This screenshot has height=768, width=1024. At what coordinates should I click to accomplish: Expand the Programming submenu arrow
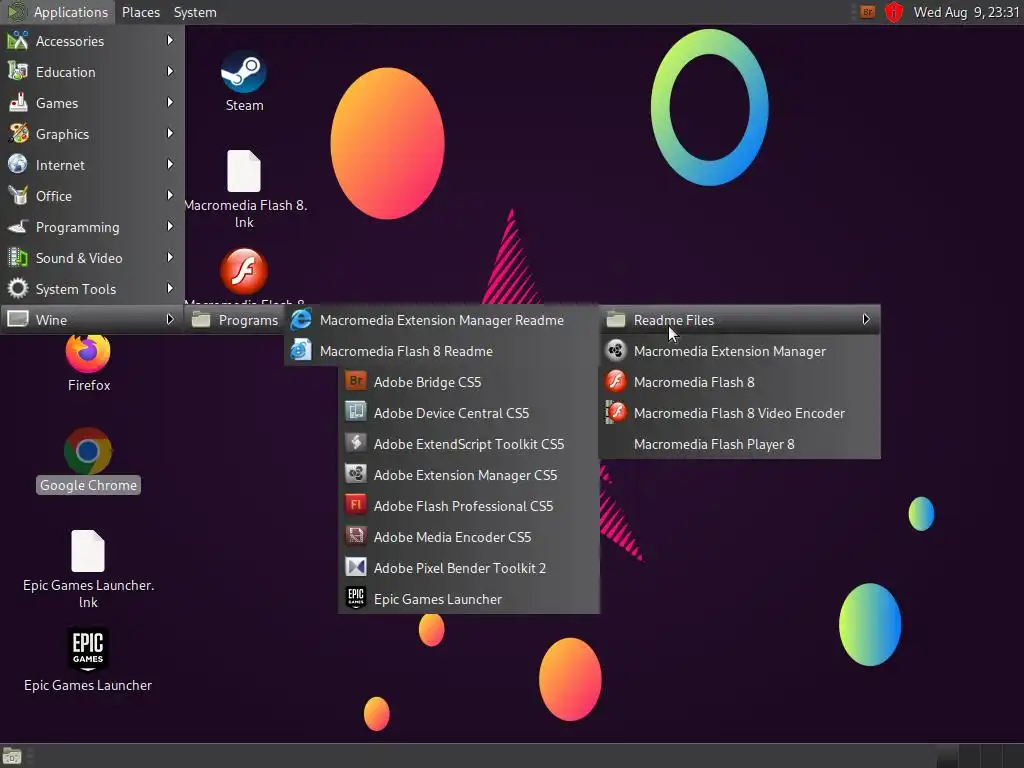pos(170,227)
